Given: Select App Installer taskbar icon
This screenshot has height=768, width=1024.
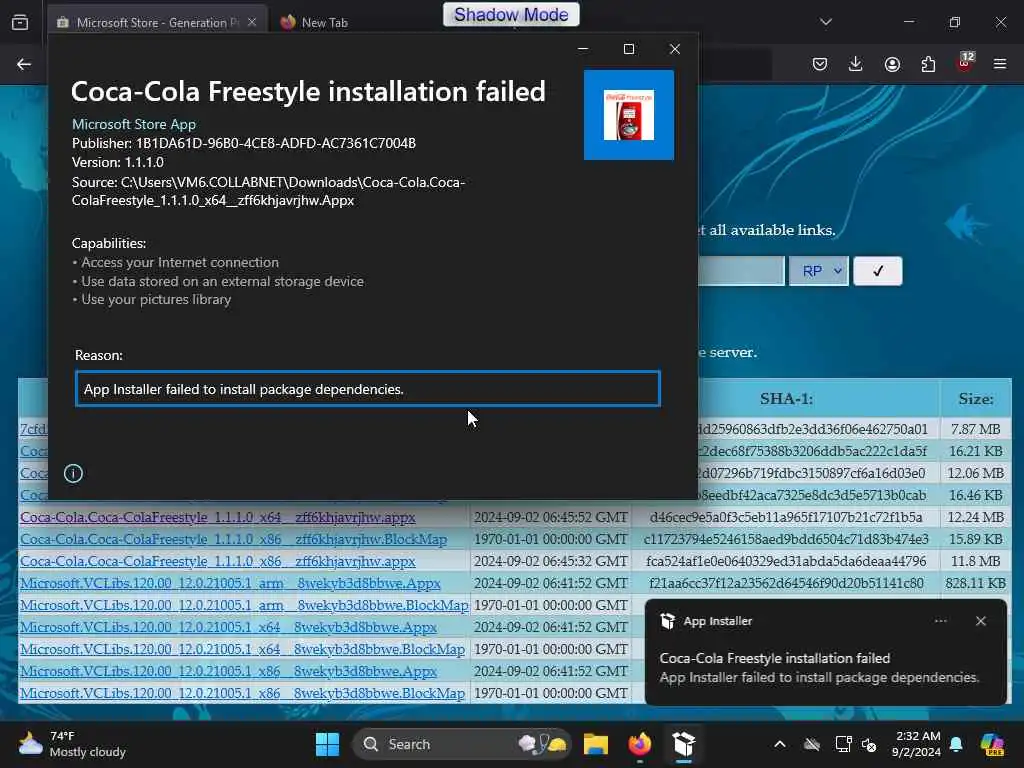Looking at the screenshot, I should click(x=683, y=744).
